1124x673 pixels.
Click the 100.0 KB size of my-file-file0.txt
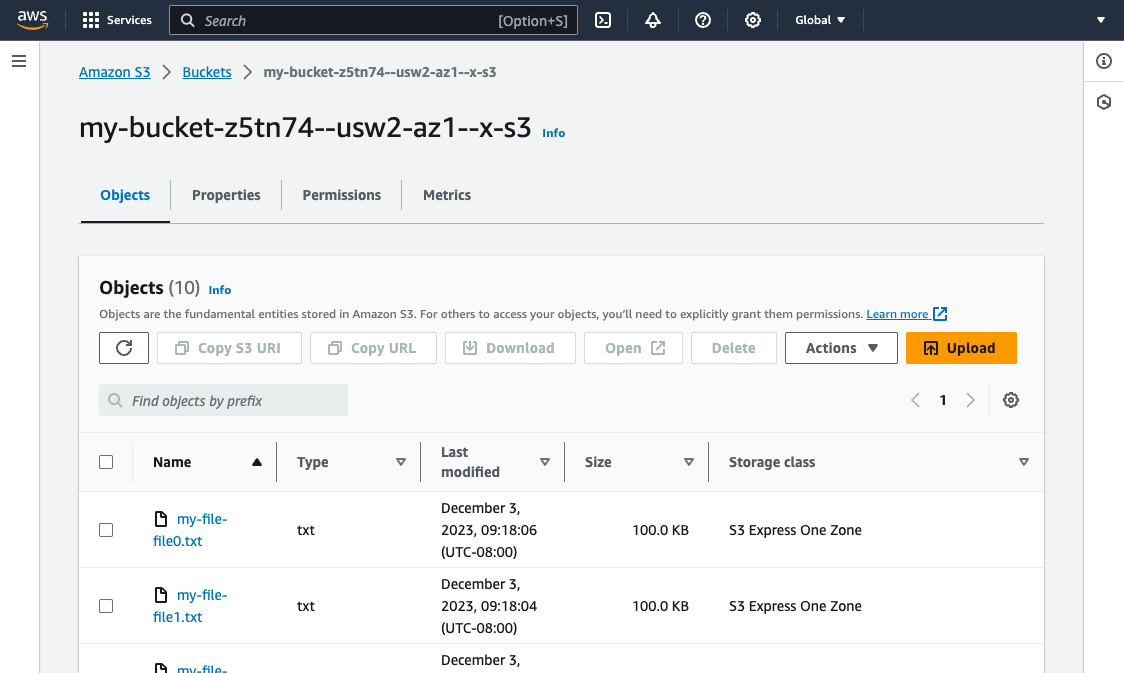coord(660,530)
